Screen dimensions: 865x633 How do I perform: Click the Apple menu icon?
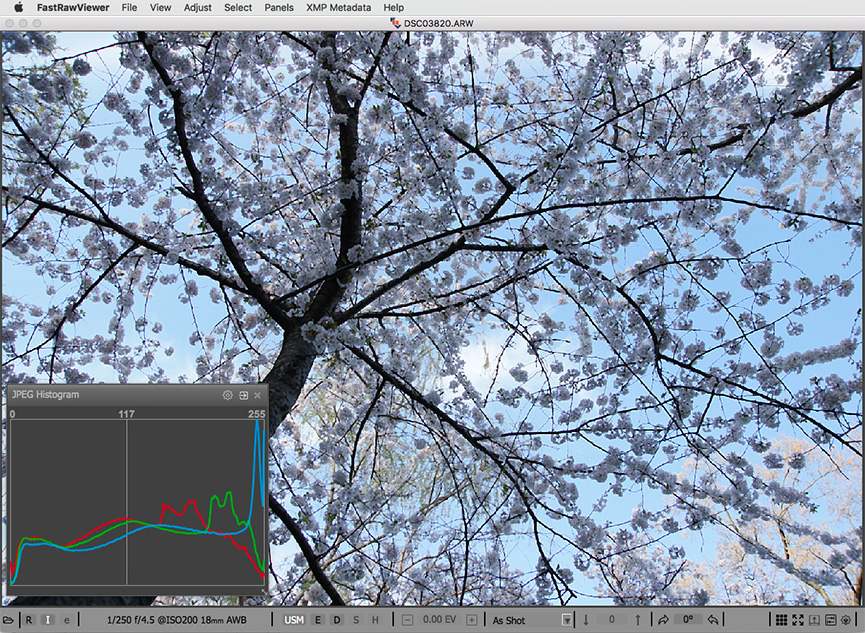point(18,7)
